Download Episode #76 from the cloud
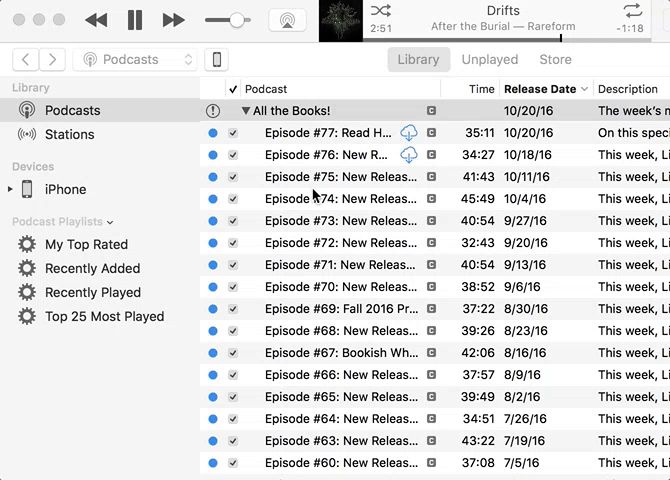670x480 pixels. click(x=408, y=155)
